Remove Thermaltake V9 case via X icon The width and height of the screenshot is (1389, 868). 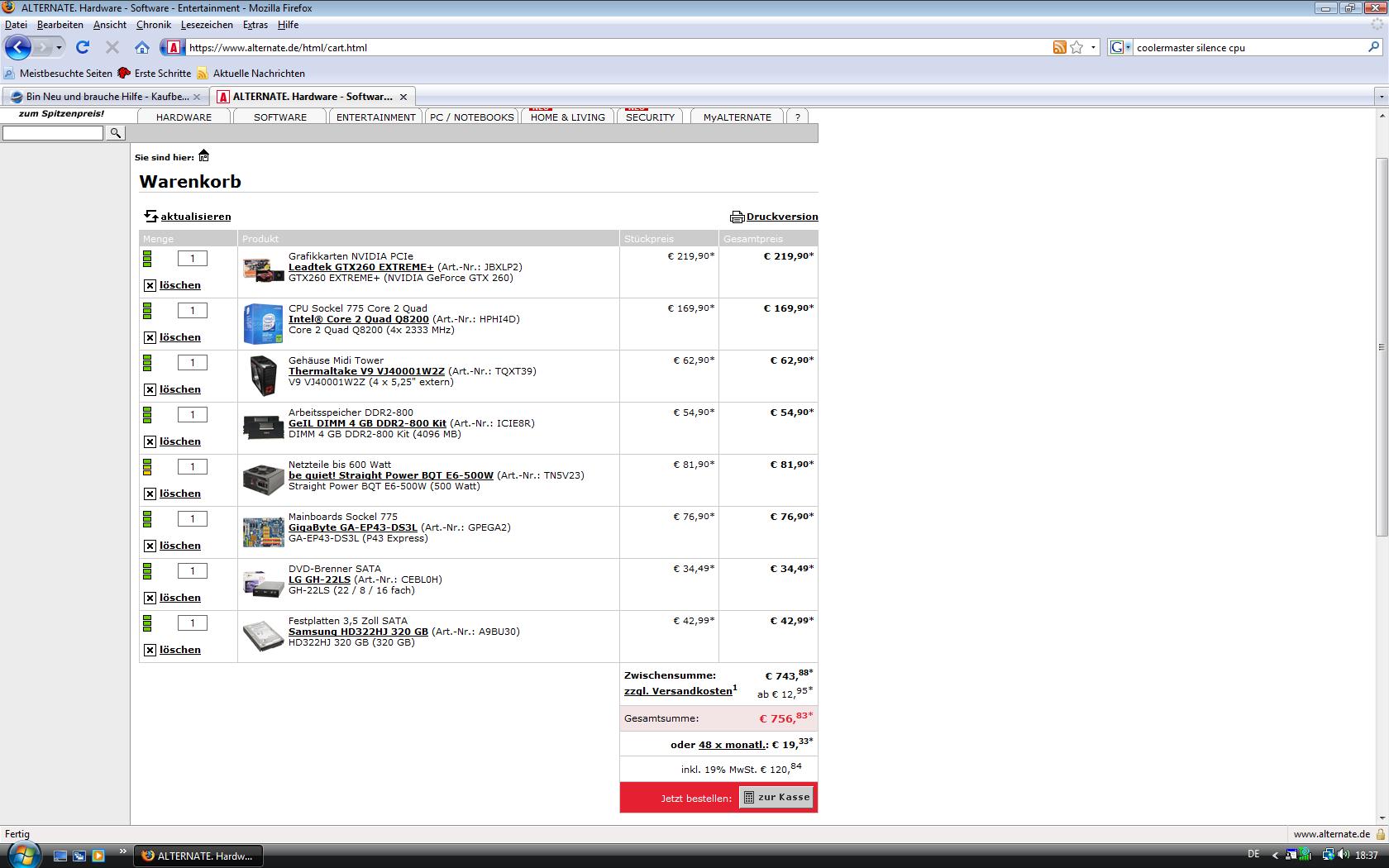pyautogui.click(x=150, y=389)
